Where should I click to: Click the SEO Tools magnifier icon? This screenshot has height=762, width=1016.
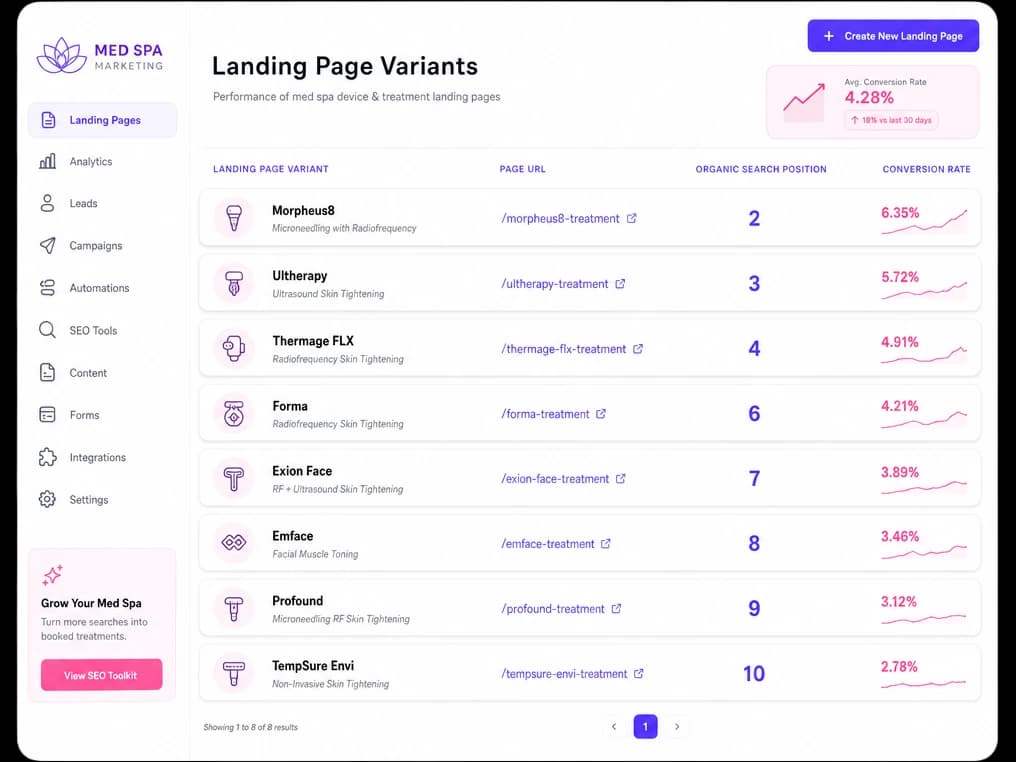[47, 330]
